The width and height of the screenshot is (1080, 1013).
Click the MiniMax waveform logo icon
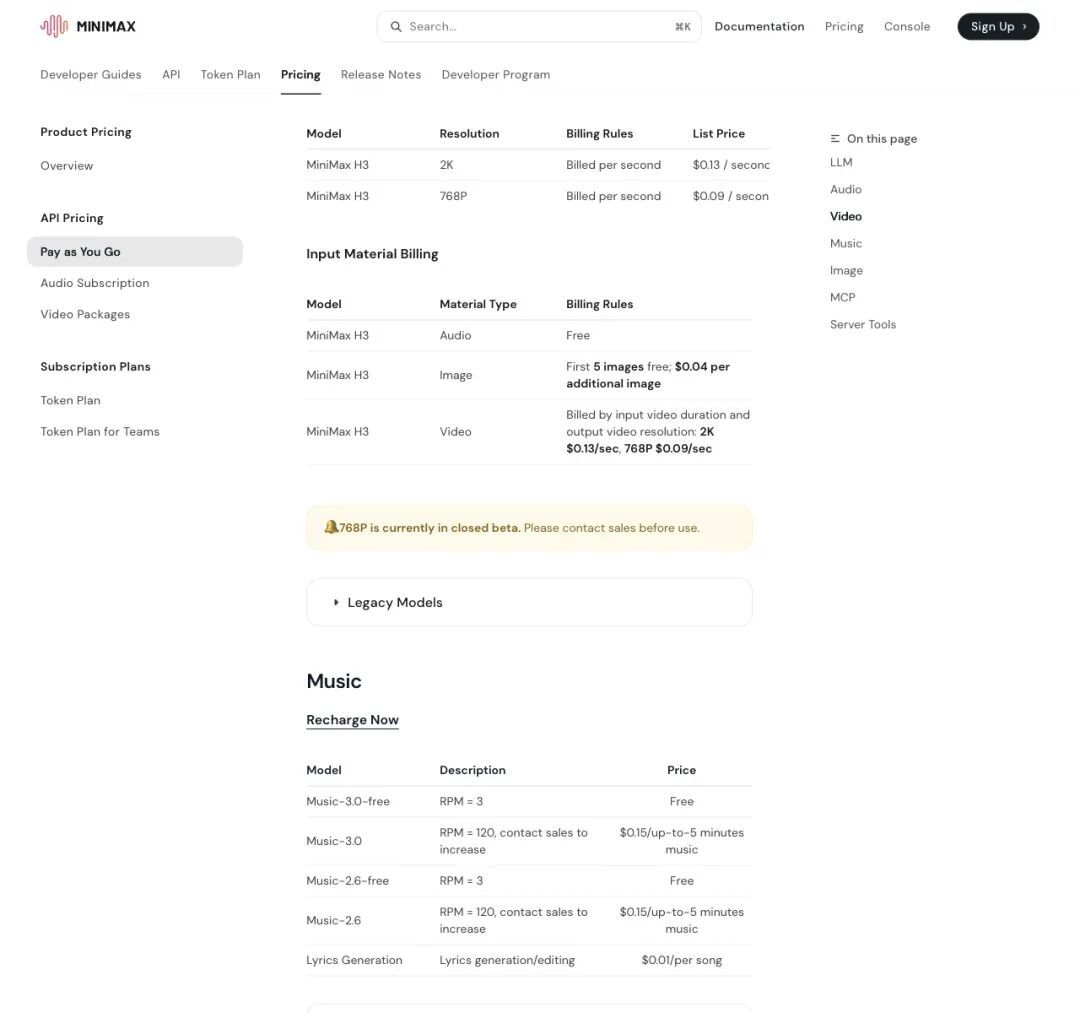click(54, 26)
